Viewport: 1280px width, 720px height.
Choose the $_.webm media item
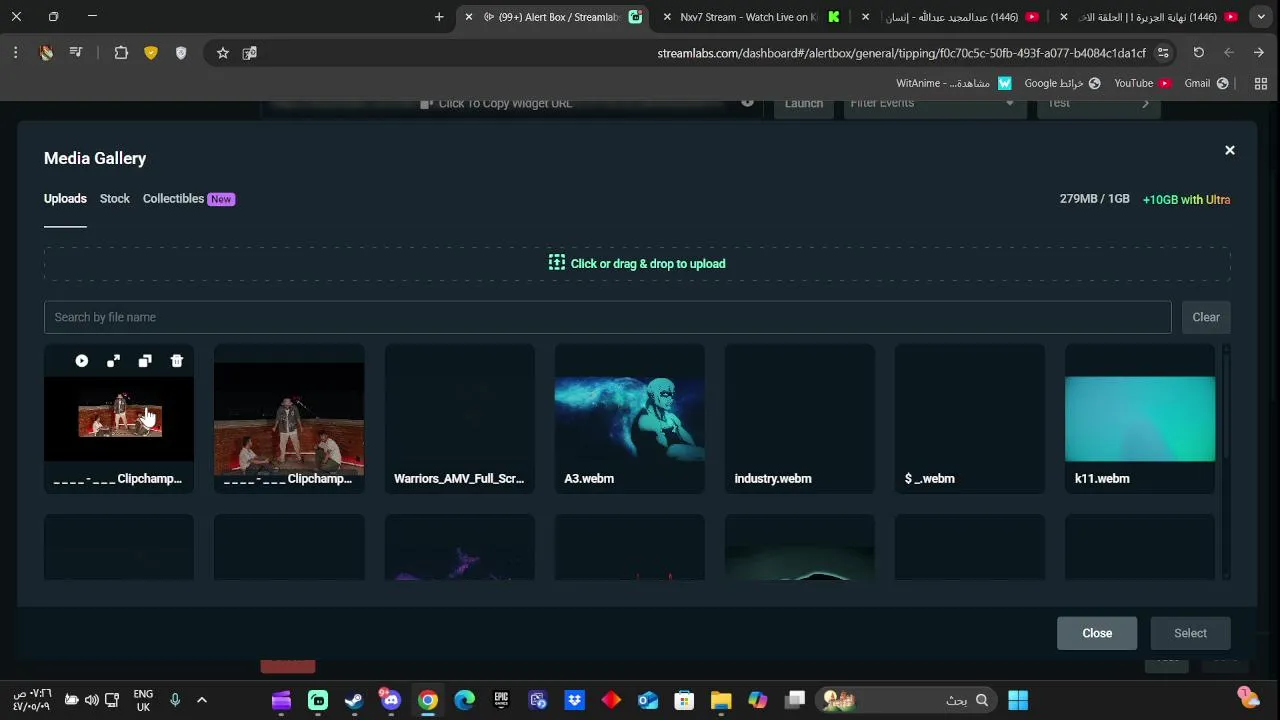click(969, 419)
